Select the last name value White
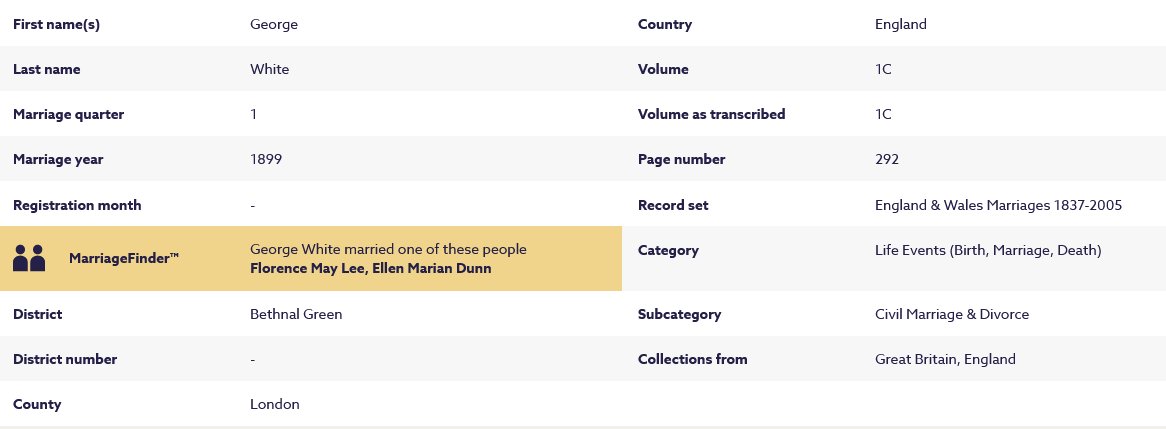 (269, 69)
